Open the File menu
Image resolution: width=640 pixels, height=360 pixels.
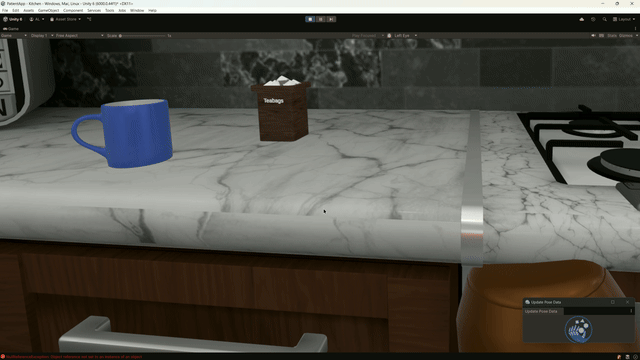coord(5,10)
